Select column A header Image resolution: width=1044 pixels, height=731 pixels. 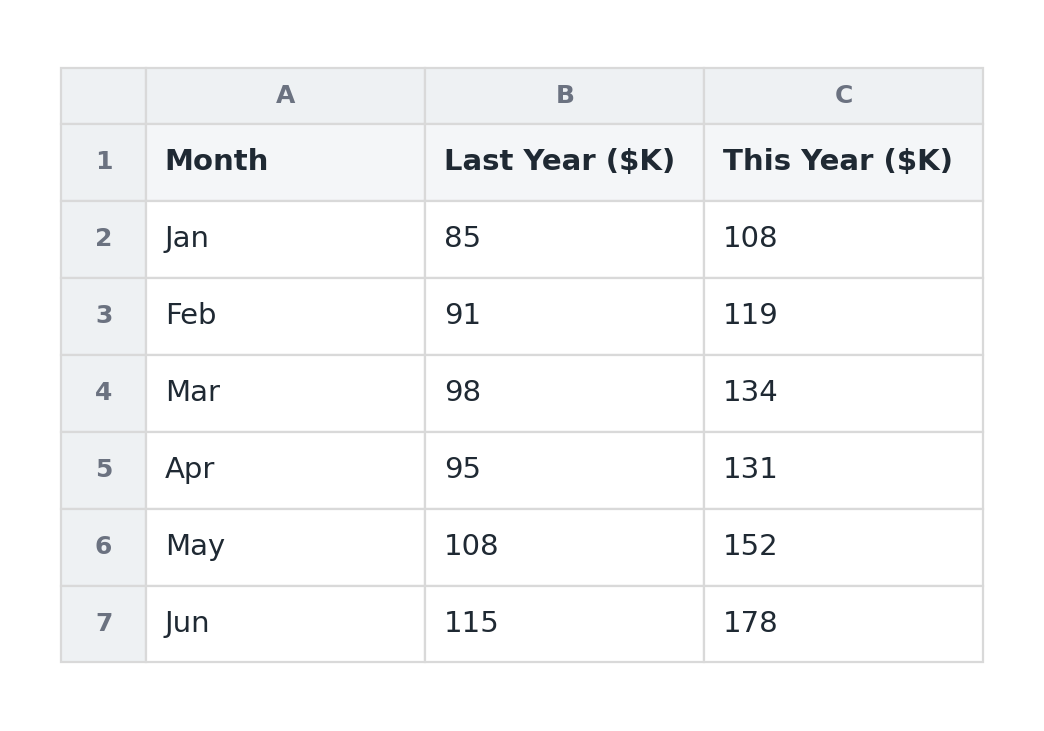click(x=286, y=95)
